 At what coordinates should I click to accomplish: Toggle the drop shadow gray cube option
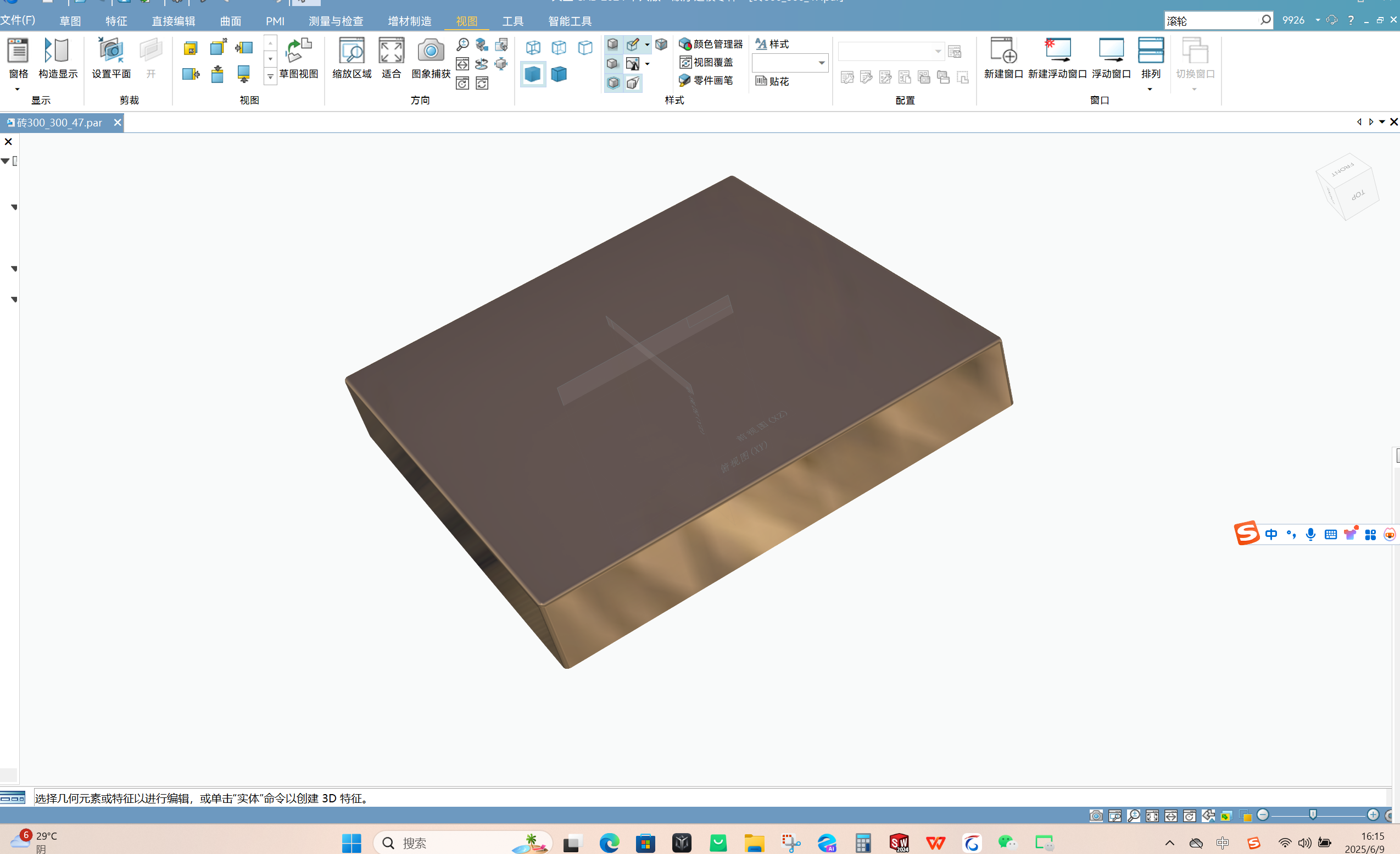click(x=612, y=64)
